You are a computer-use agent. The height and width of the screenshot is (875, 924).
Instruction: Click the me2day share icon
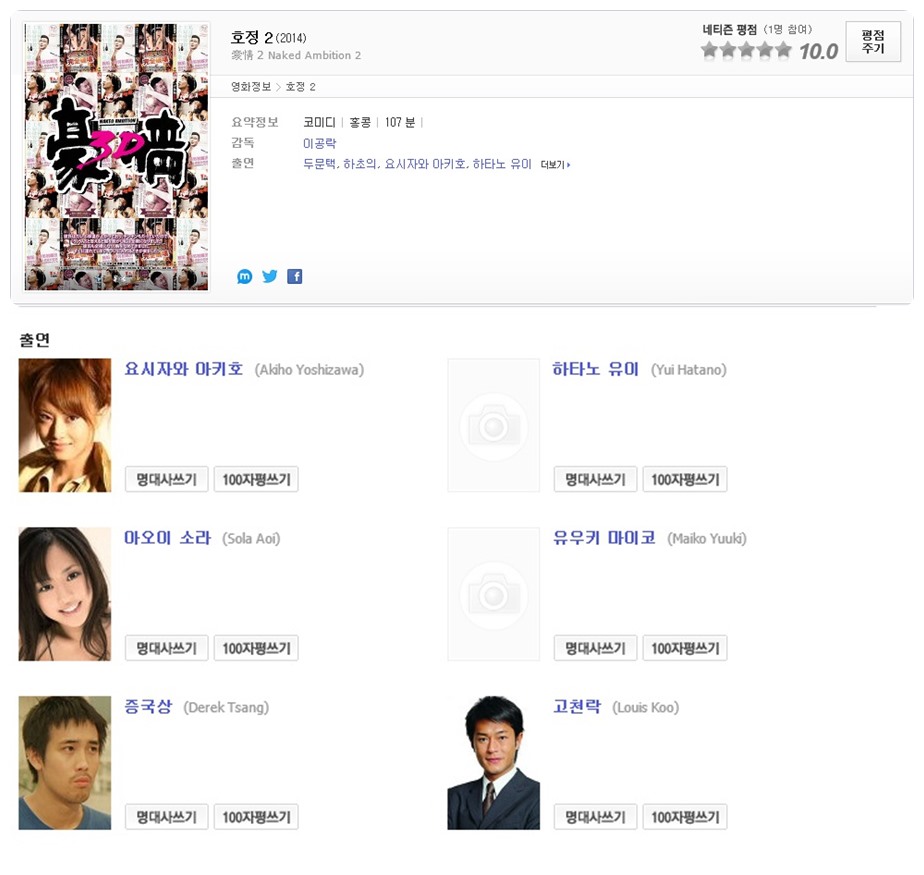tap(245, 276)
